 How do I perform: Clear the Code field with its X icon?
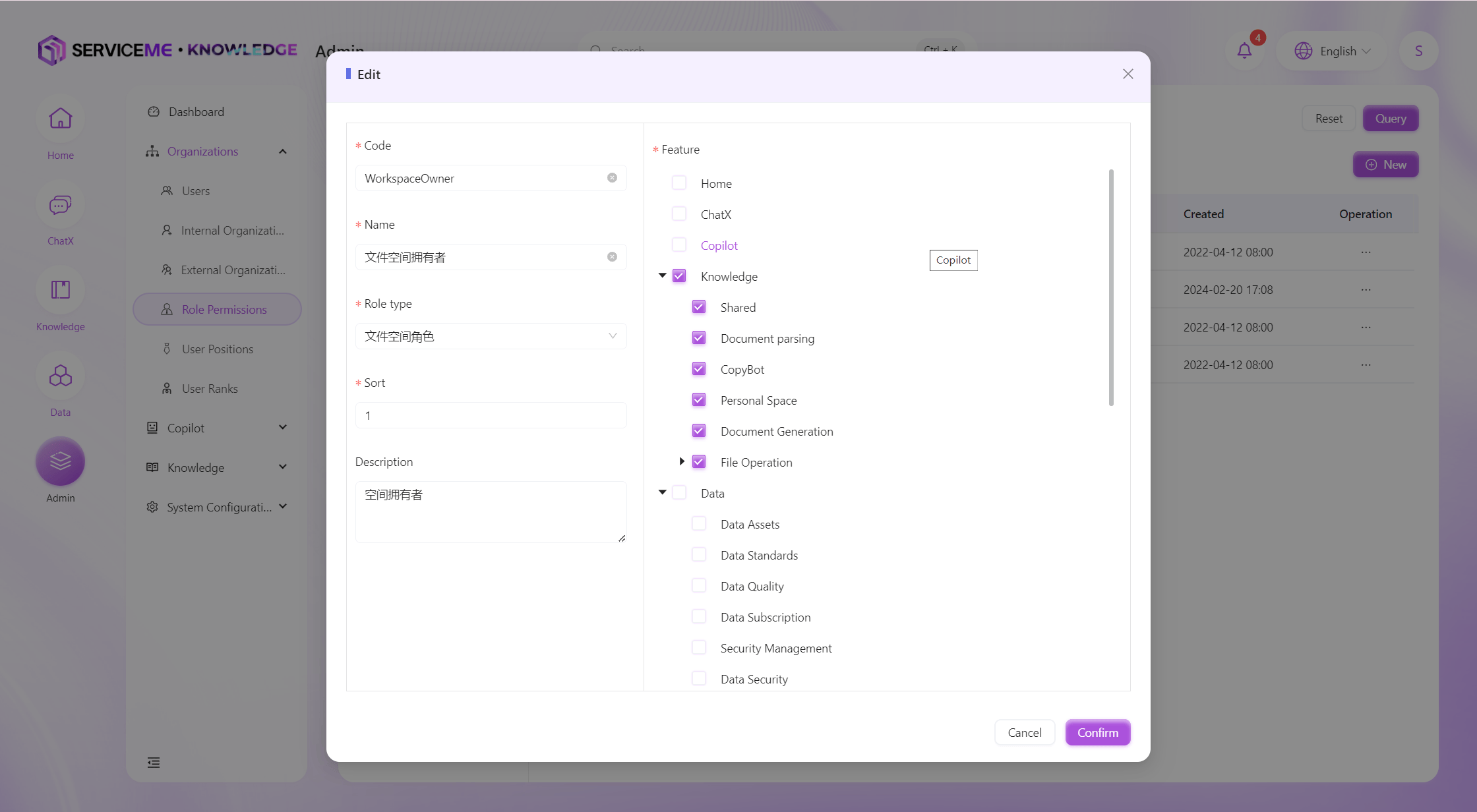(612, 178)
